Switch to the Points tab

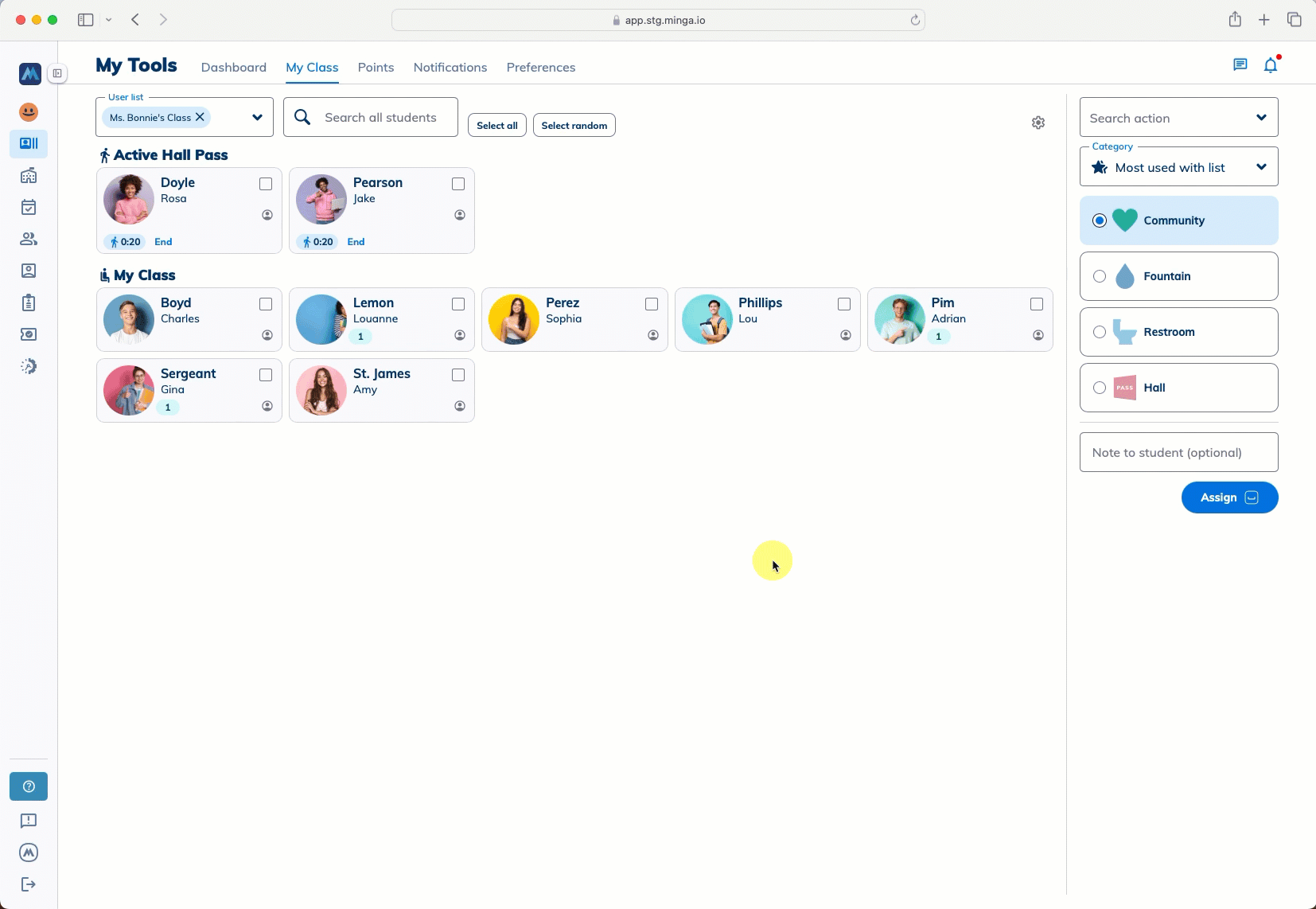pos(376,68)
